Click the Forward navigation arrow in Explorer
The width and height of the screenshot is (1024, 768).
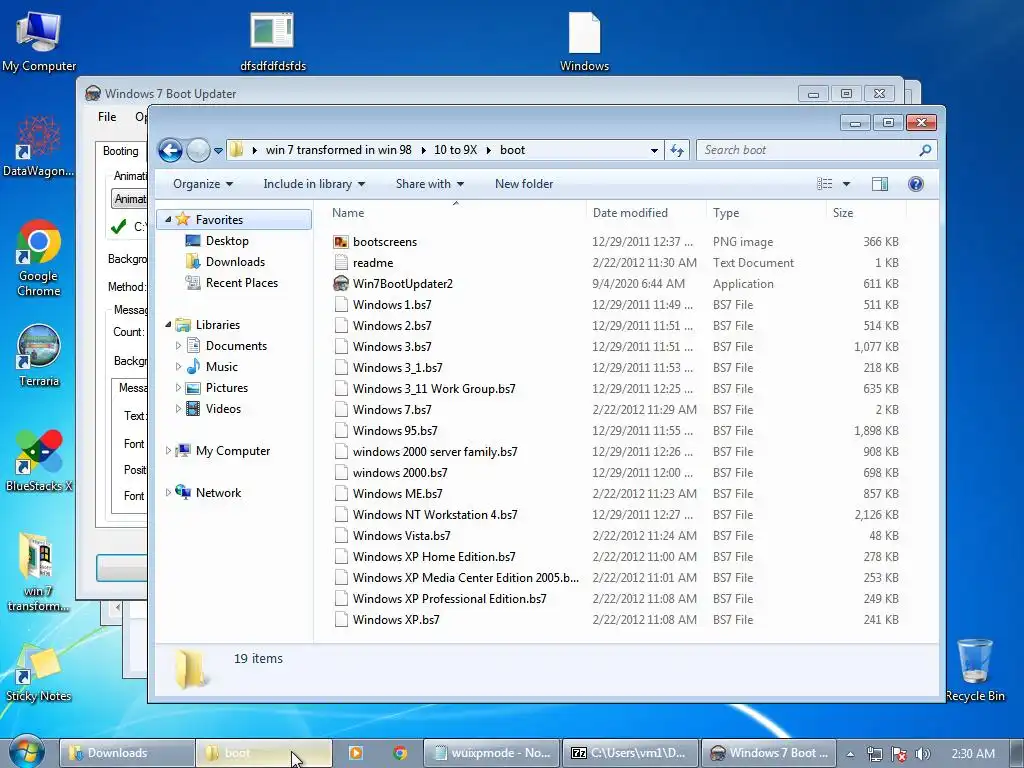coord(198,150)
